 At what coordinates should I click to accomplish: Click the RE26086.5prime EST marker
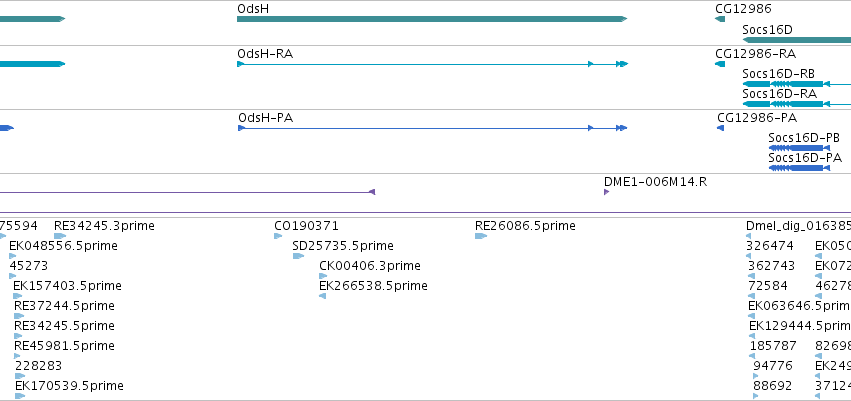pyautogui.click(x=480, y=236)
